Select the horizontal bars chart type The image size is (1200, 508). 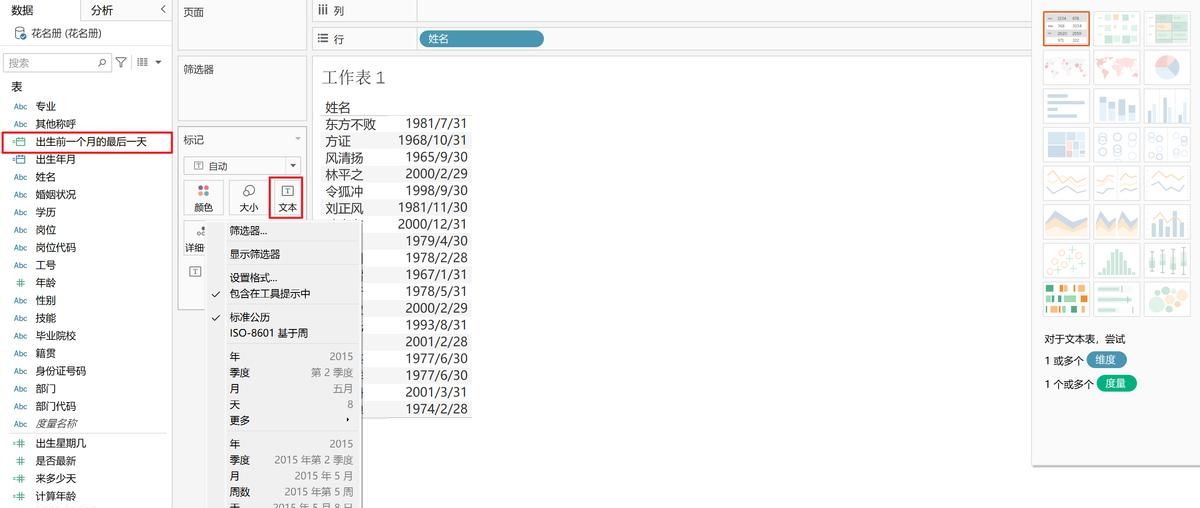1066,106
